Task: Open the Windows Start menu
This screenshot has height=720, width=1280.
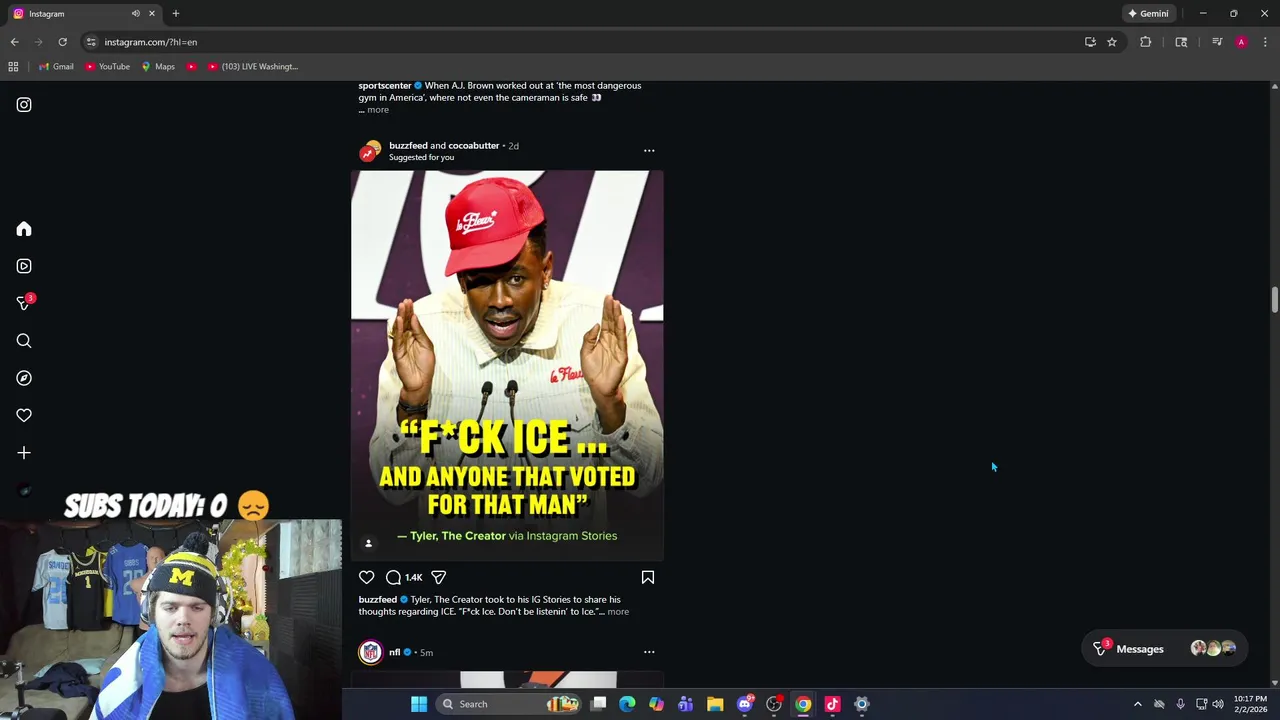Action: (419, 704)
